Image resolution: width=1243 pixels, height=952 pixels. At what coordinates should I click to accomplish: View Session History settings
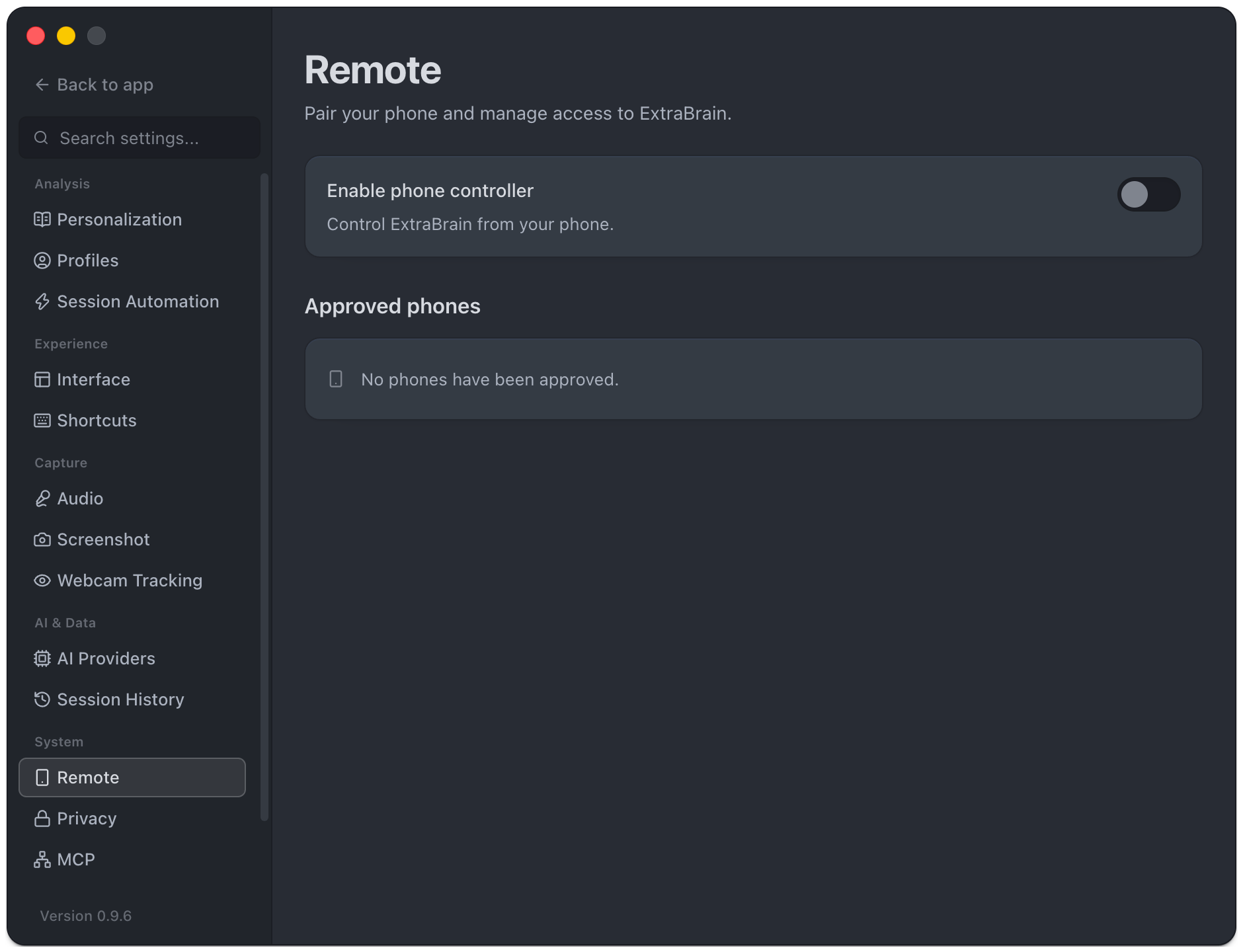(132, 699)
